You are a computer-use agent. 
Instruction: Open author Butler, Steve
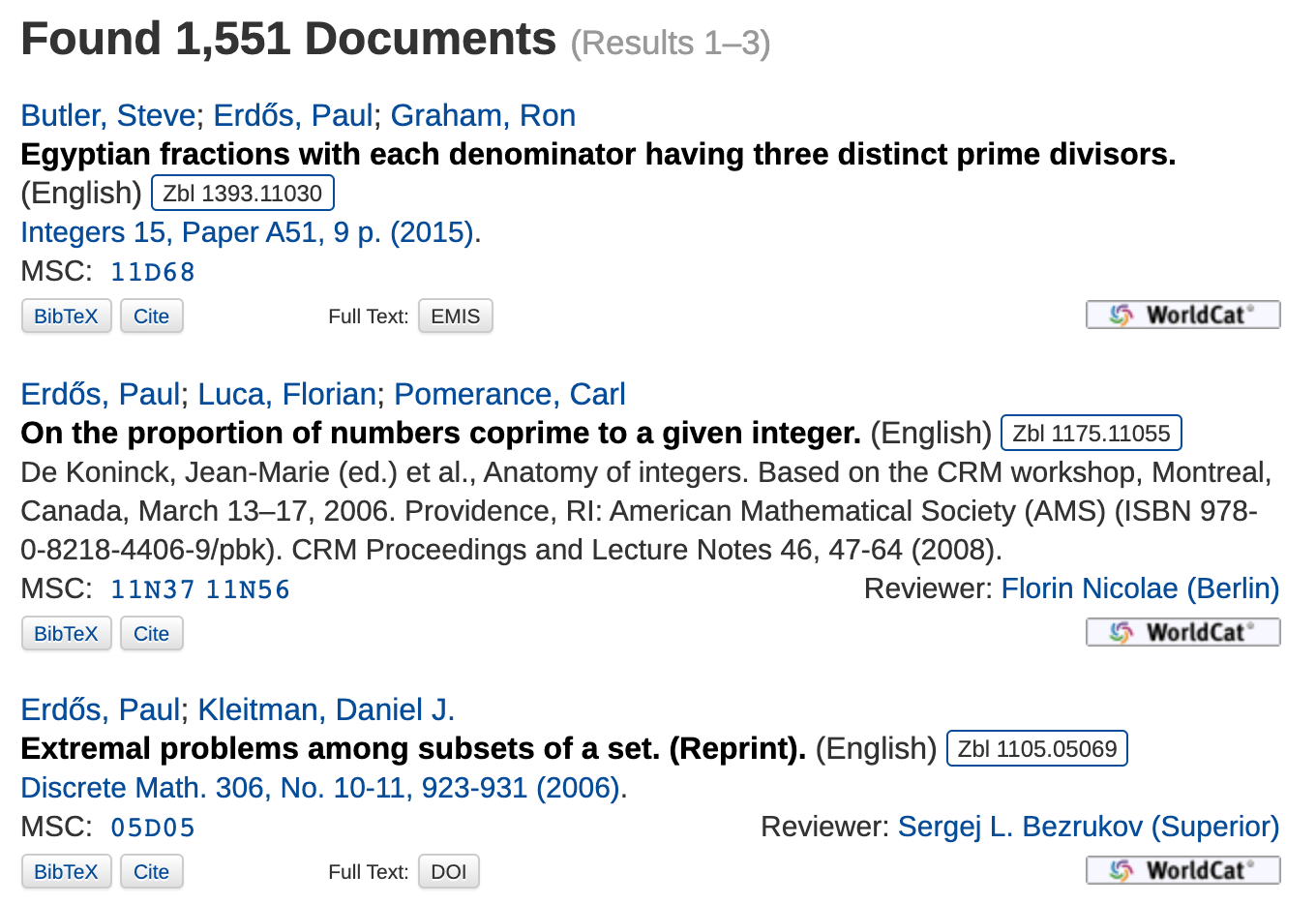[108, 115]
